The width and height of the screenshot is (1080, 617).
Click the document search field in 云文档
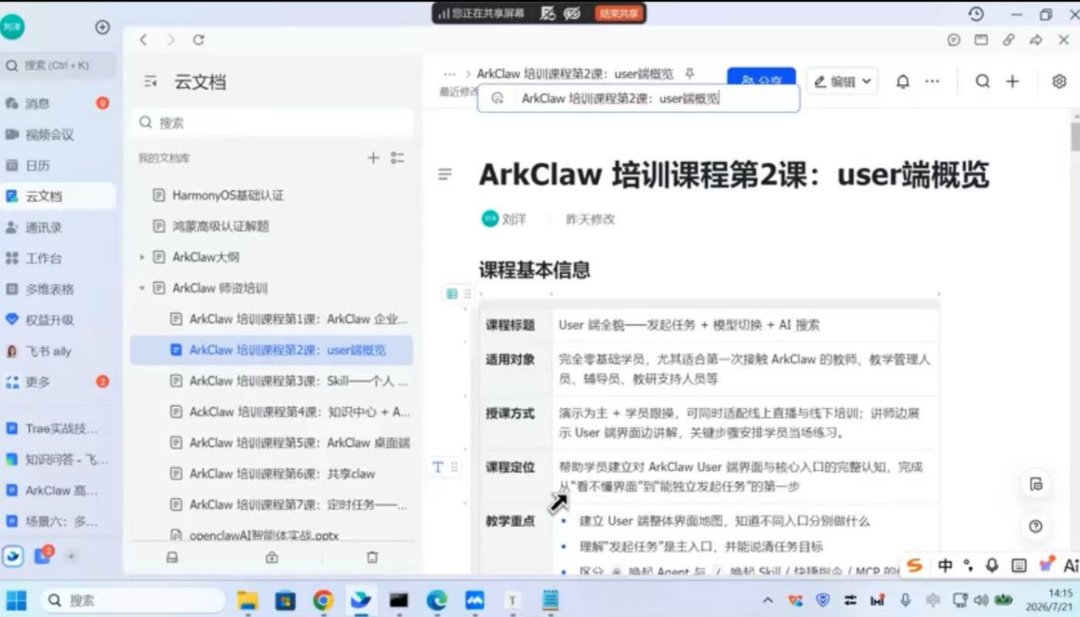click(x=273, y=123)
